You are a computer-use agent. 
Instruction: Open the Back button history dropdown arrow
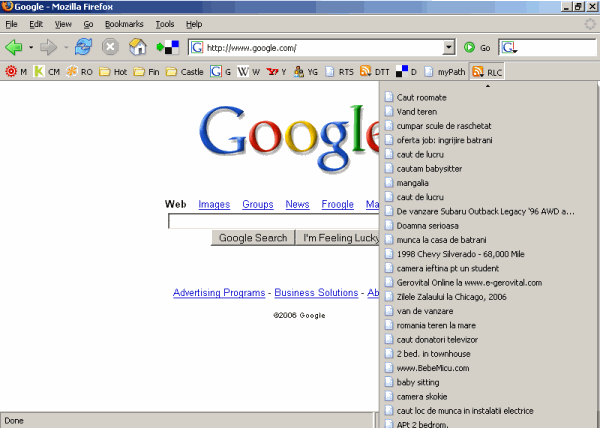31,47
